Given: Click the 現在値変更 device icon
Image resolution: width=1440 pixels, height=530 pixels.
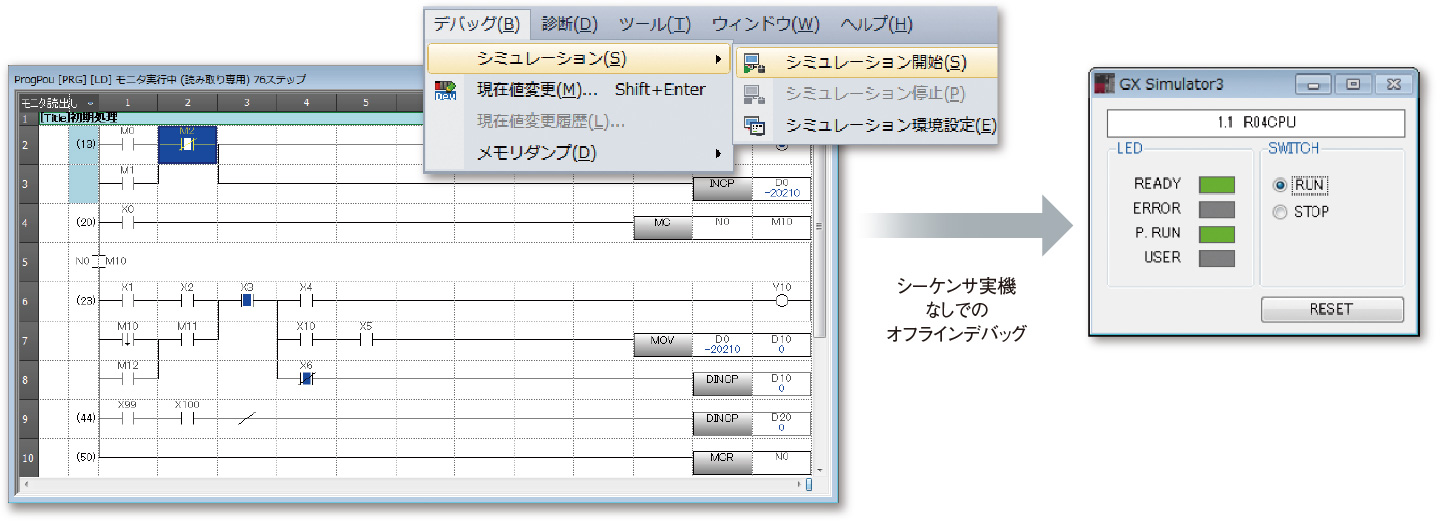Looking at the screenshot, I should coord(446,91).
